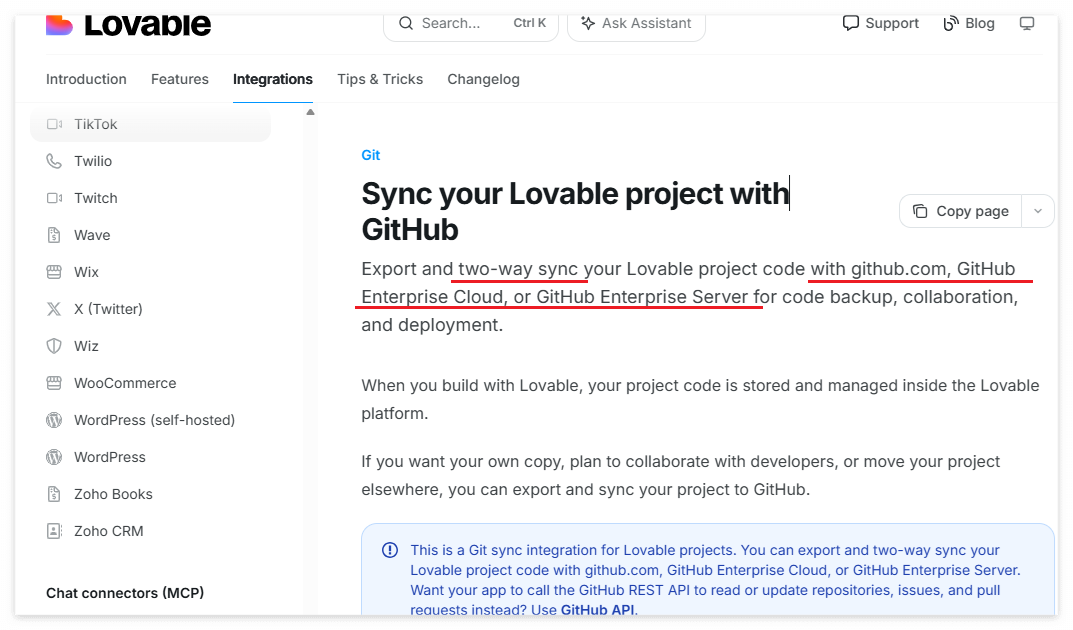
Task: Click the WordPress logo icon
Action: coord(54,457)
